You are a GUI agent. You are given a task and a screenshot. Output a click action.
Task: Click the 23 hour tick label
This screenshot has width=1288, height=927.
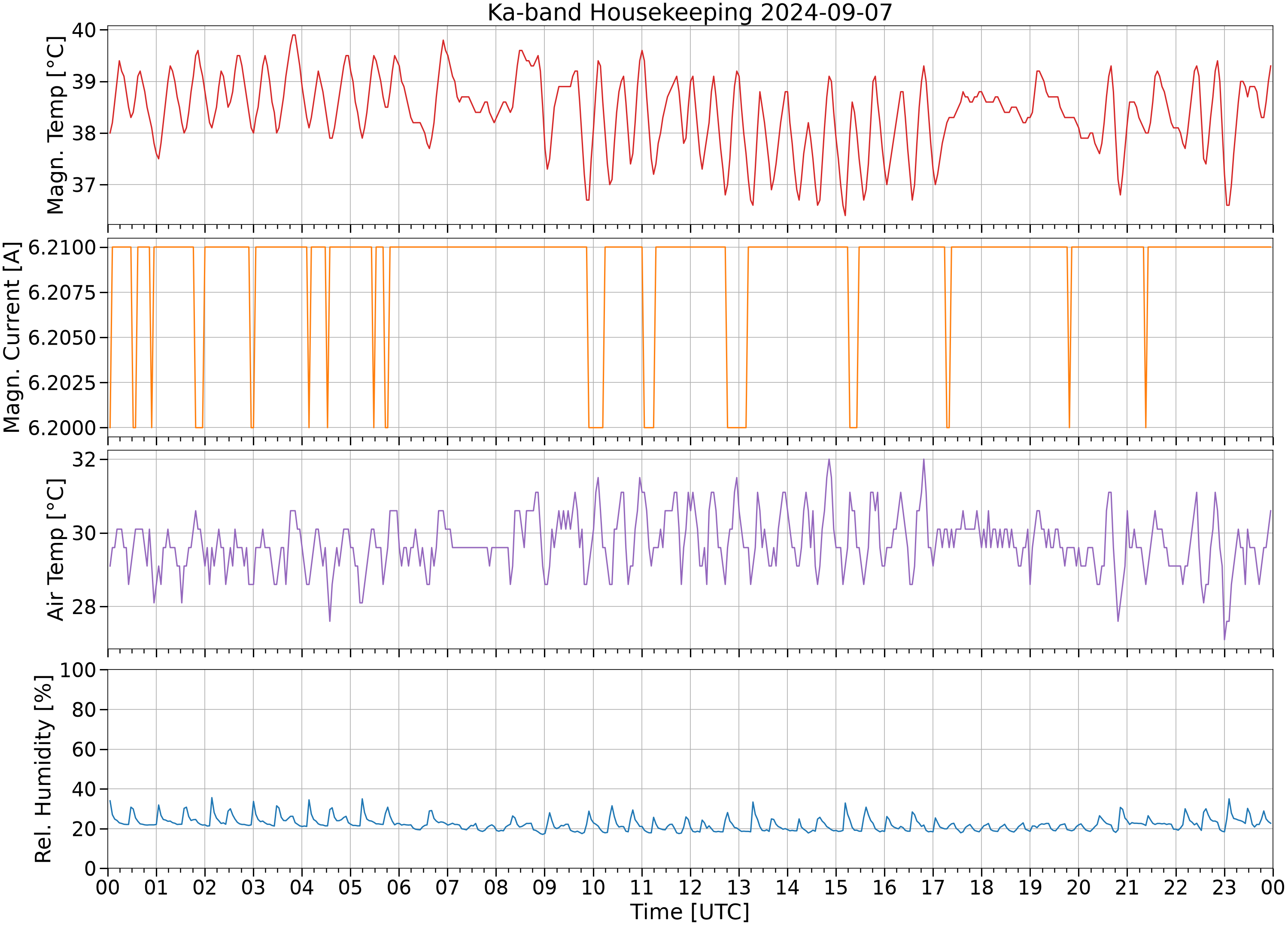(x=1224, y=887)
